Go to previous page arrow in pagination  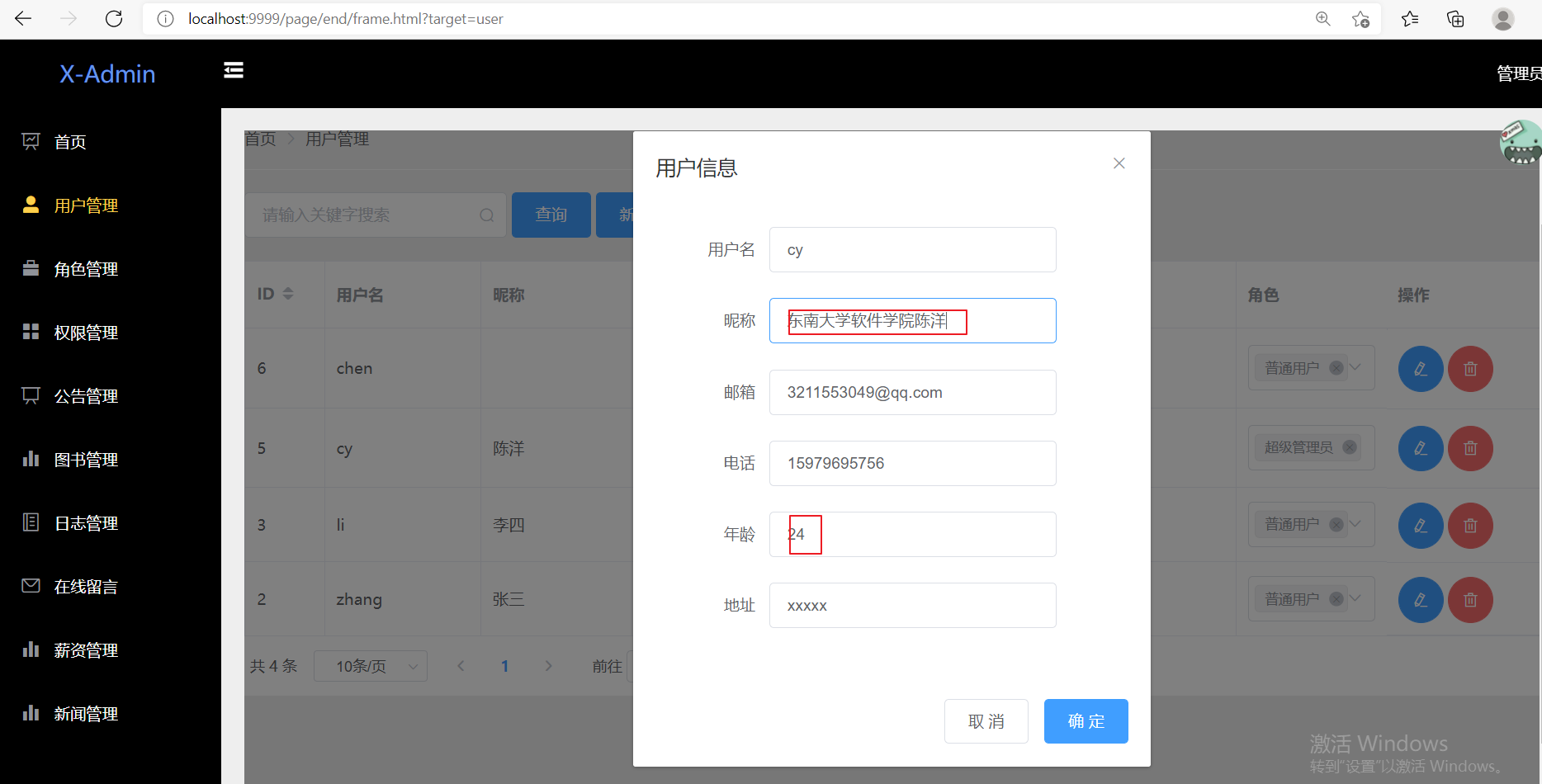461,666
